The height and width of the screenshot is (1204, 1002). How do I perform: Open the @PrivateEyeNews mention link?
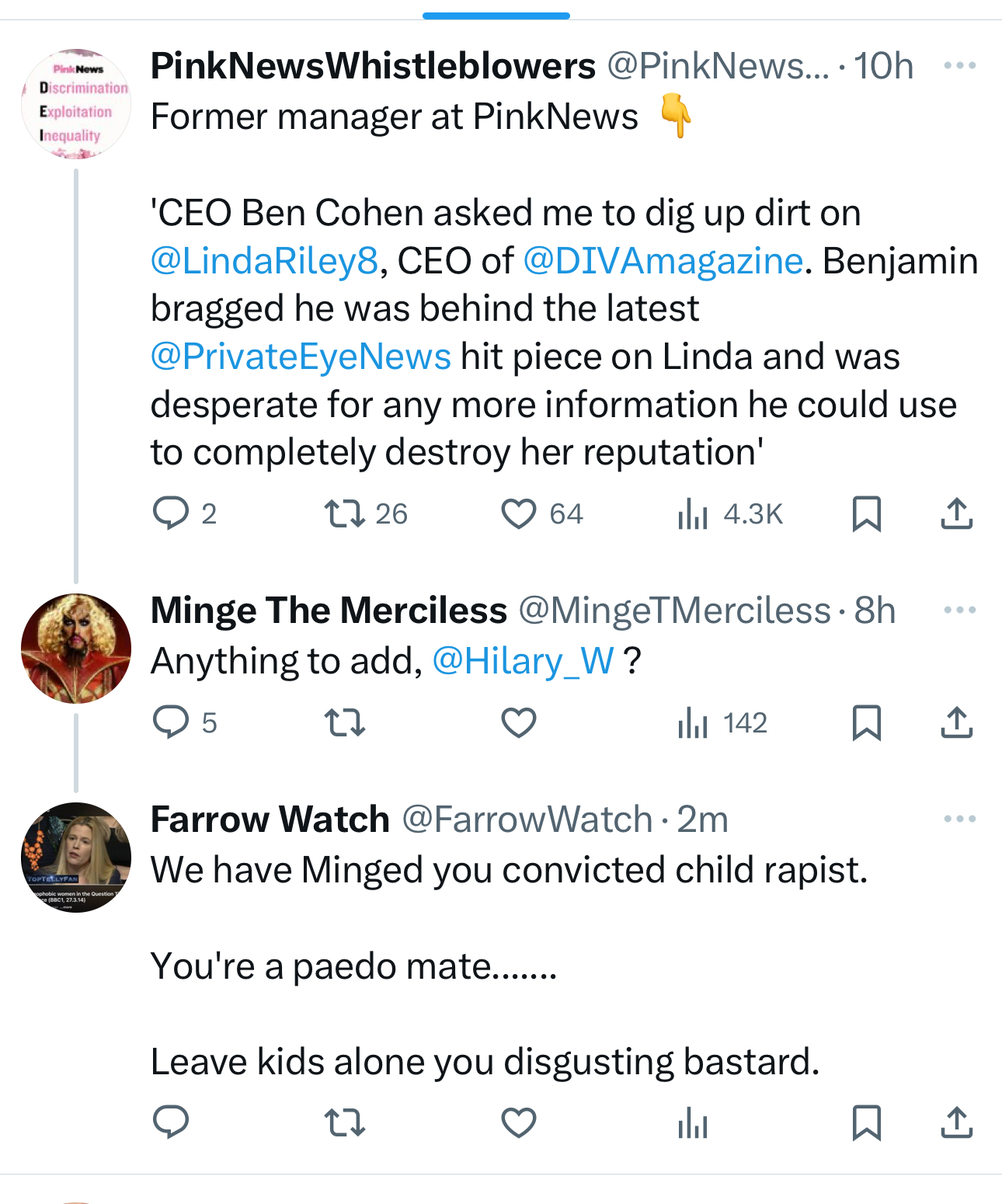coord(301,357)
